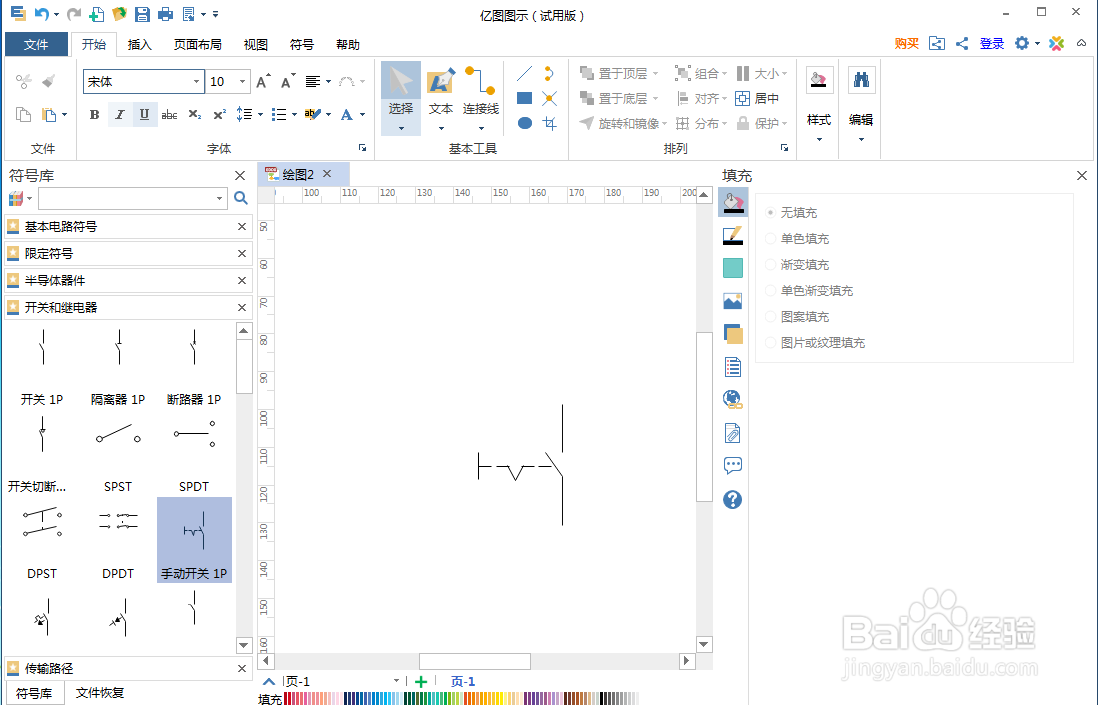Click the Save icon in quick access toolbar
Viewport: 1098px width, 705px height.
(142, 13)
